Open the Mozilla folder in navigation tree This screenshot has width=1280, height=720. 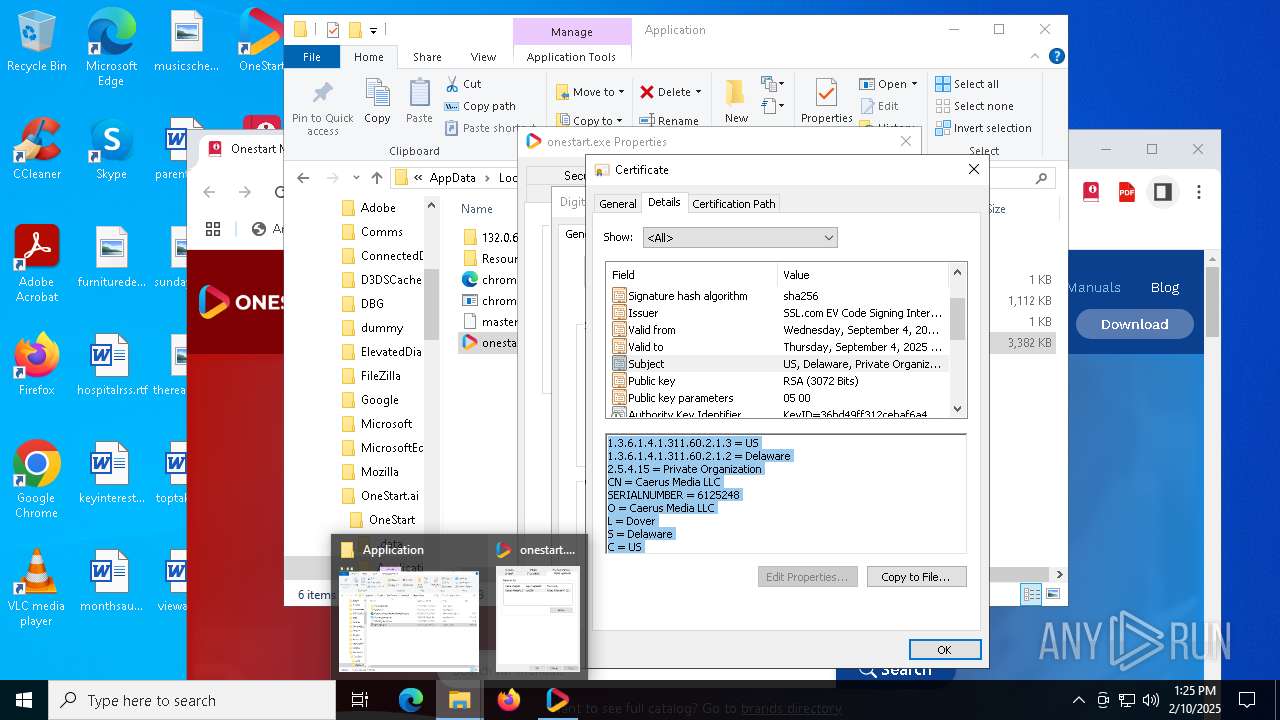click(x=379, y=472)
